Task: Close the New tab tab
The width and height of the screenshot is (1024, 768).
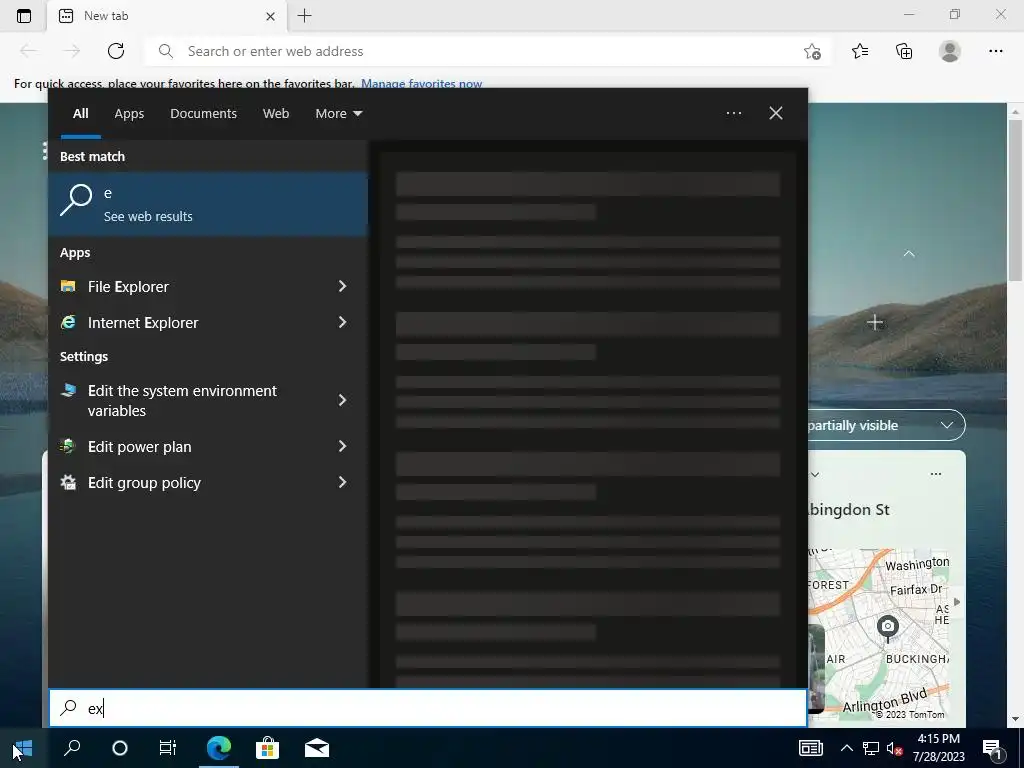Action: tap(270, 16)
